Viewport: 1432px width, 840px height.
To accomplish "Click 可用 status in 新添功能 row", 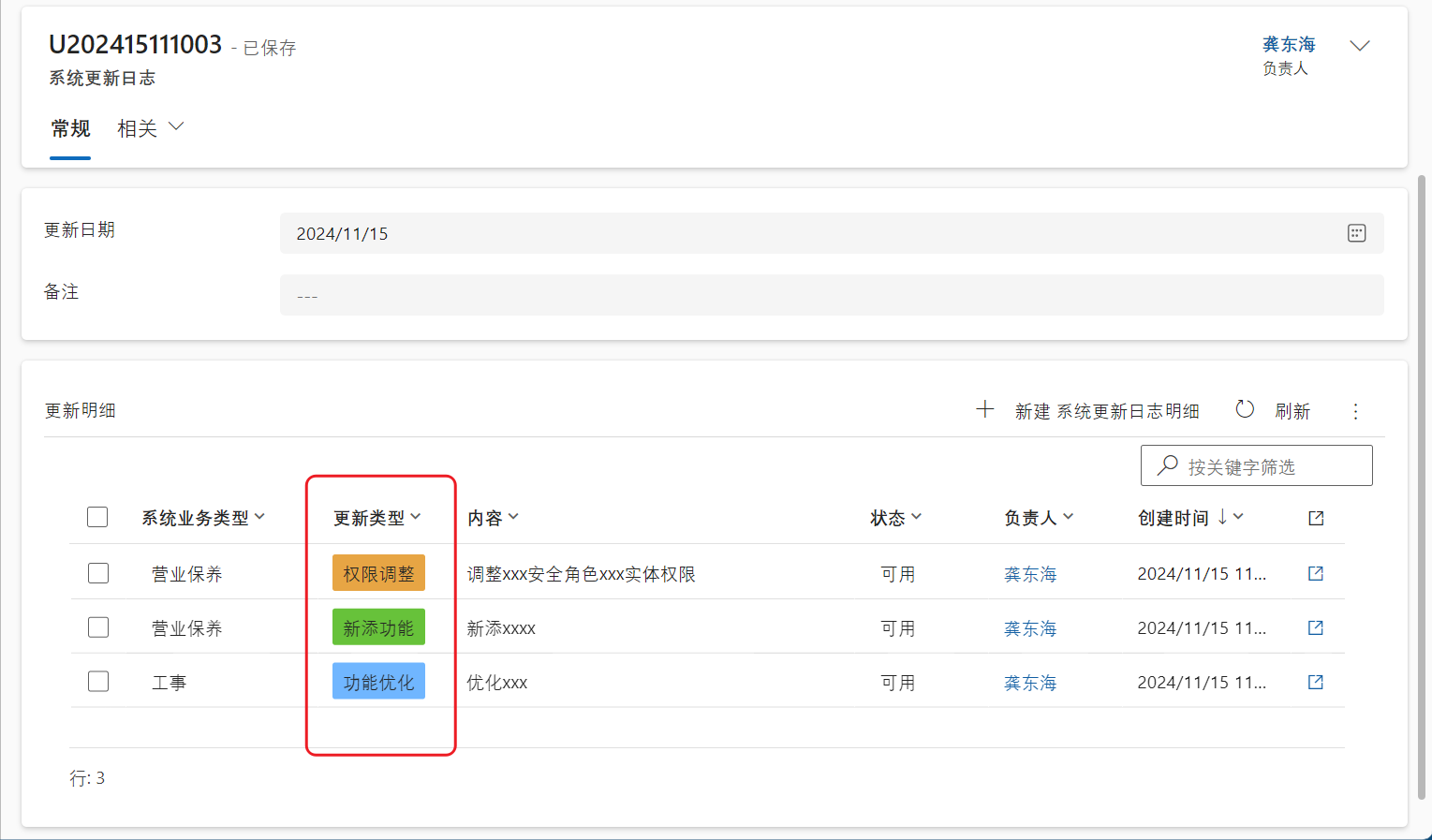I will pos(897,628).
